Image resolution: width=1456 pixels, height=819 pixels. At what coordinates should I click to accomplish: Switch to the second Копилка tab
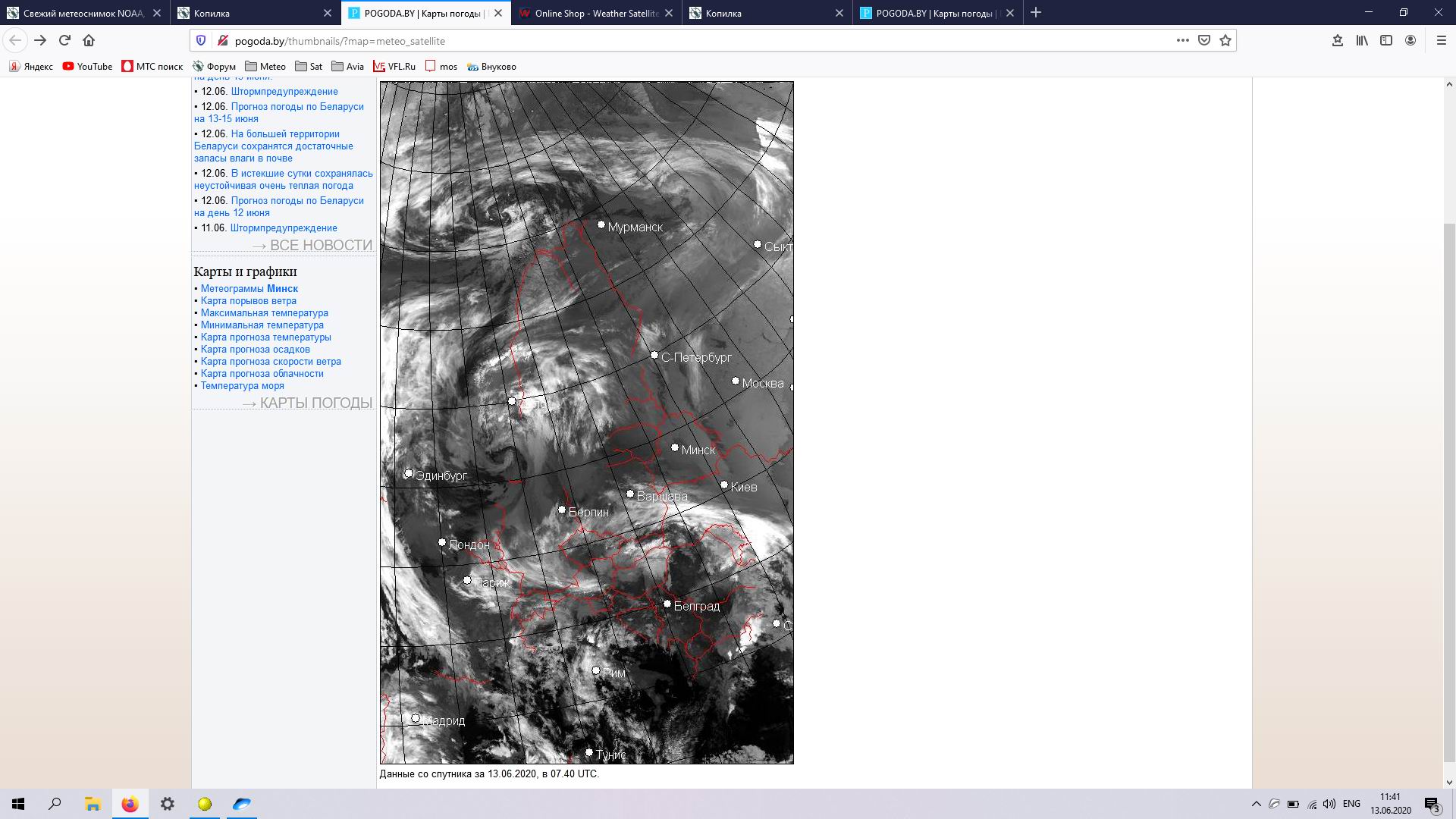click(766, 13)
